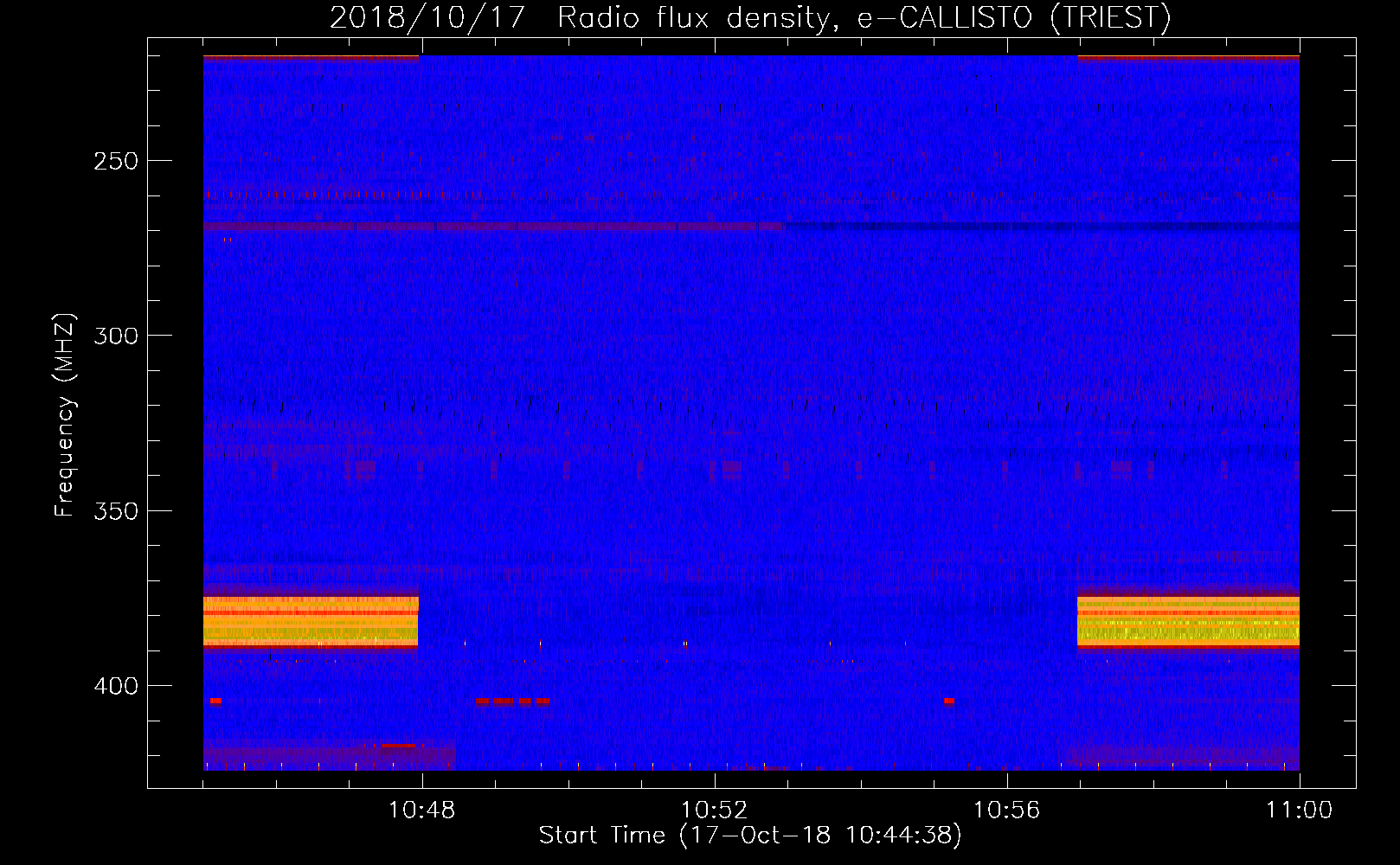Click the 10:56 time tick label
Viewport: 1400px width, 865px height.
(x=1006, y=811)
